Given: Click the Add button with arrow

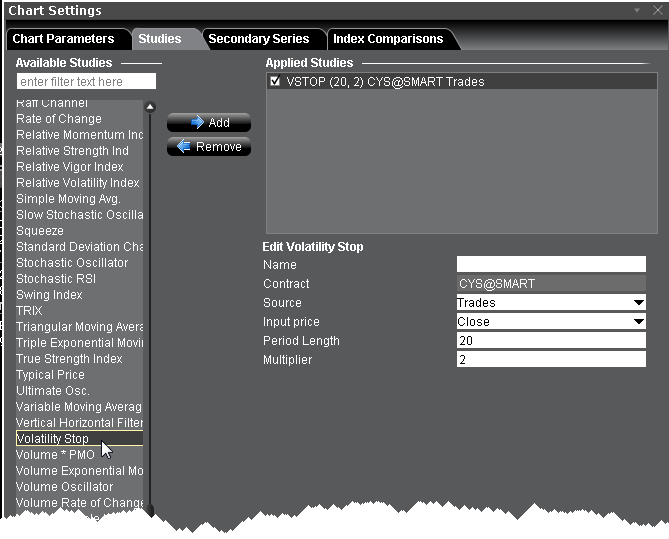Looking at the screenshot, I should pos(208,122).
